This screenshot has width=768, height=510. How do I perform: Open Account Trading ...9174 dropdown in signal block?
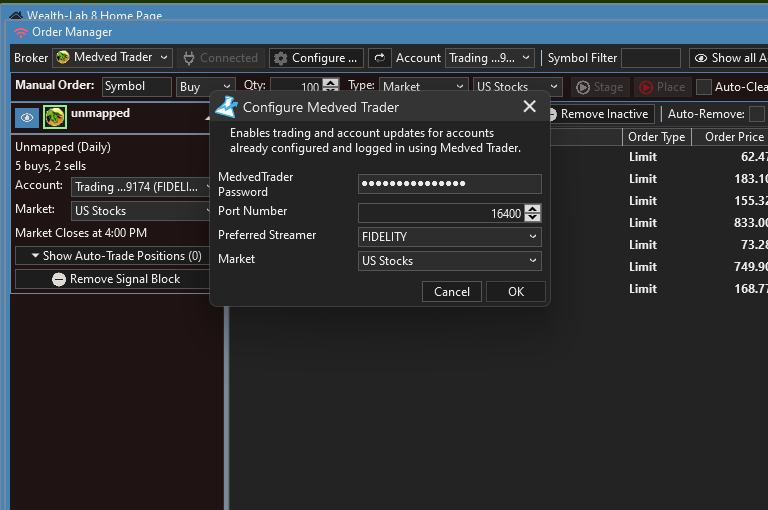coord(141,187)
